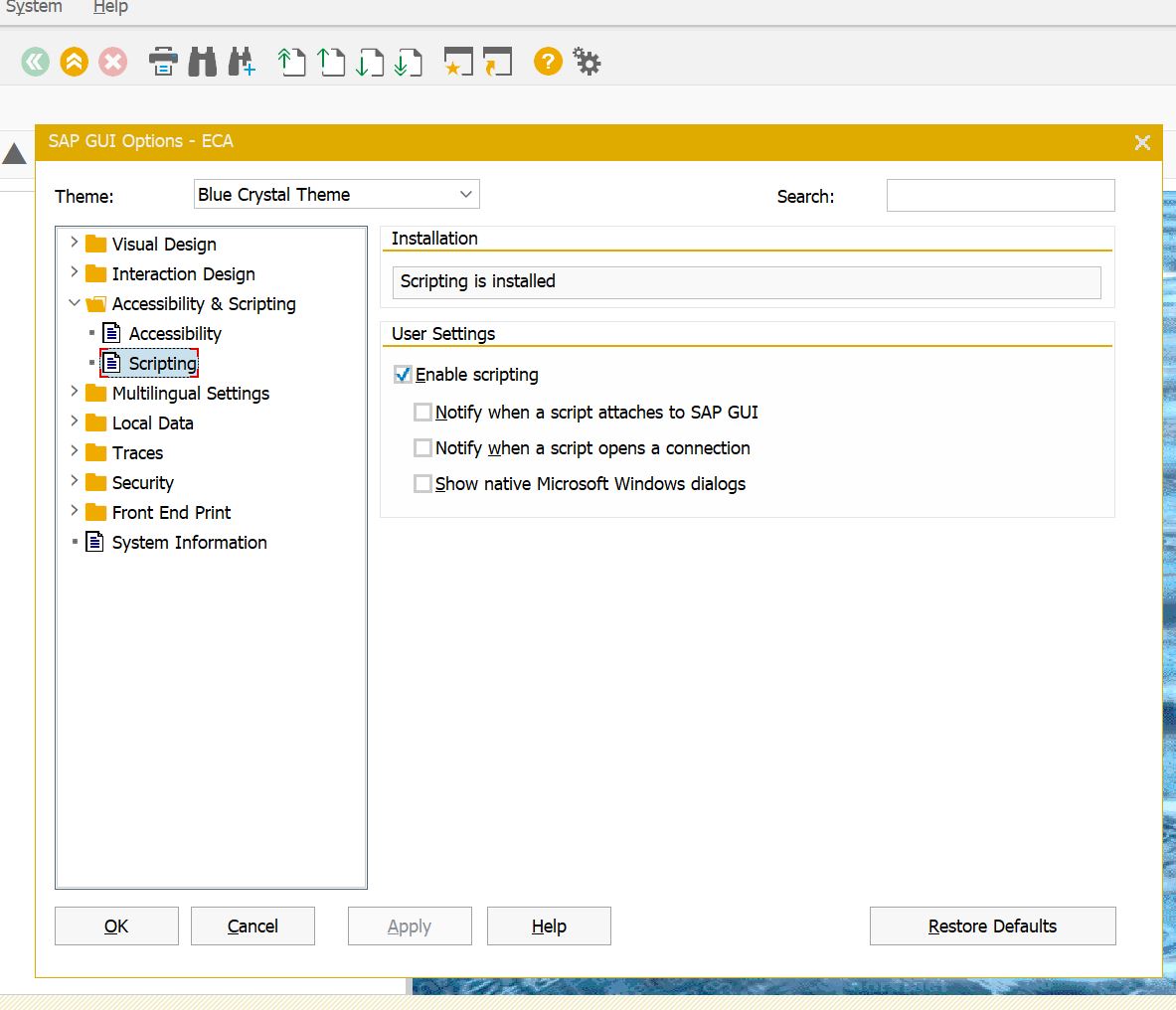Enable Show native Microsoft Windows dialogs
Screen dimensions: 1176x1010
[422, 484]
